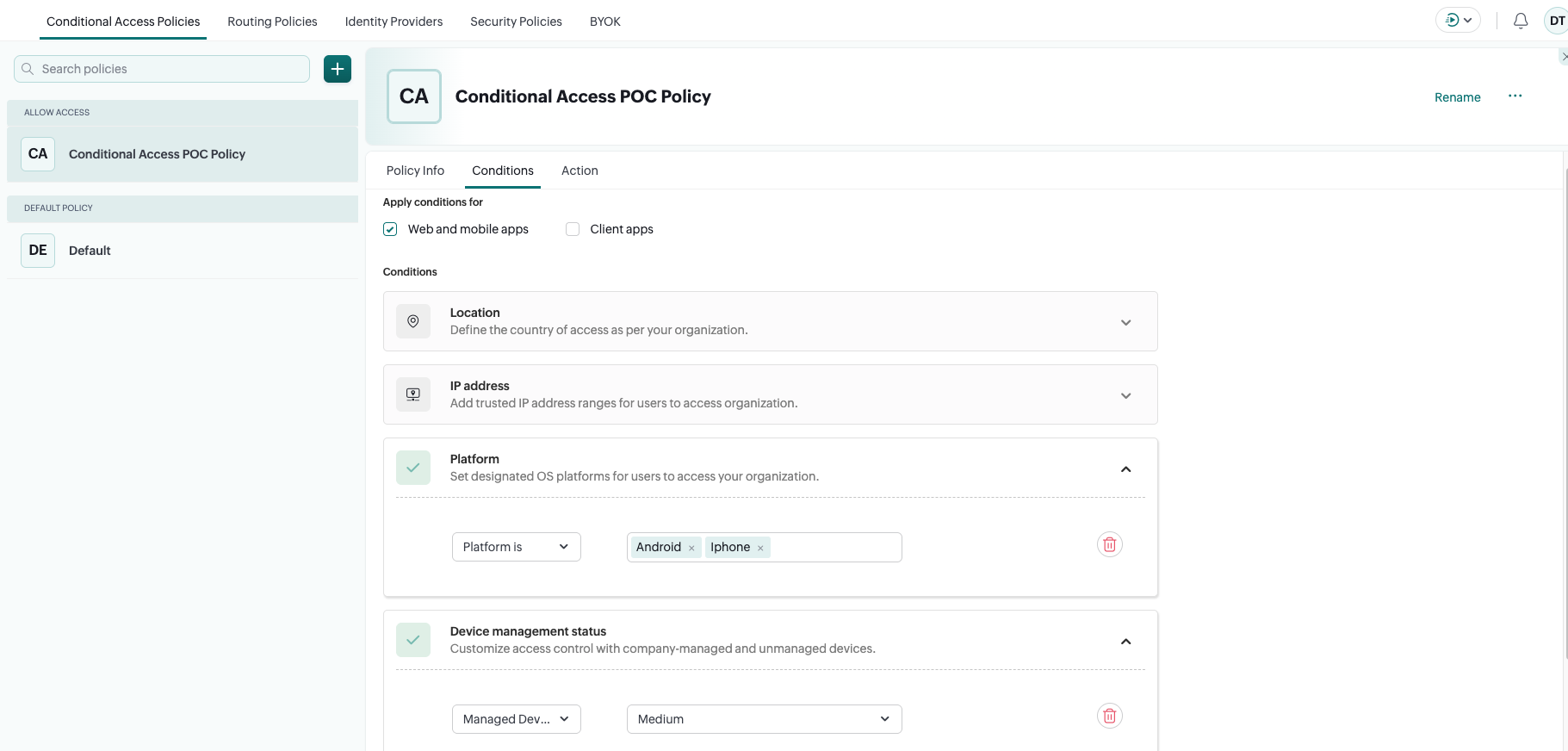Click the Rename link
The width and height of the screenshot is (1568, 751).
click(1457, 97)
